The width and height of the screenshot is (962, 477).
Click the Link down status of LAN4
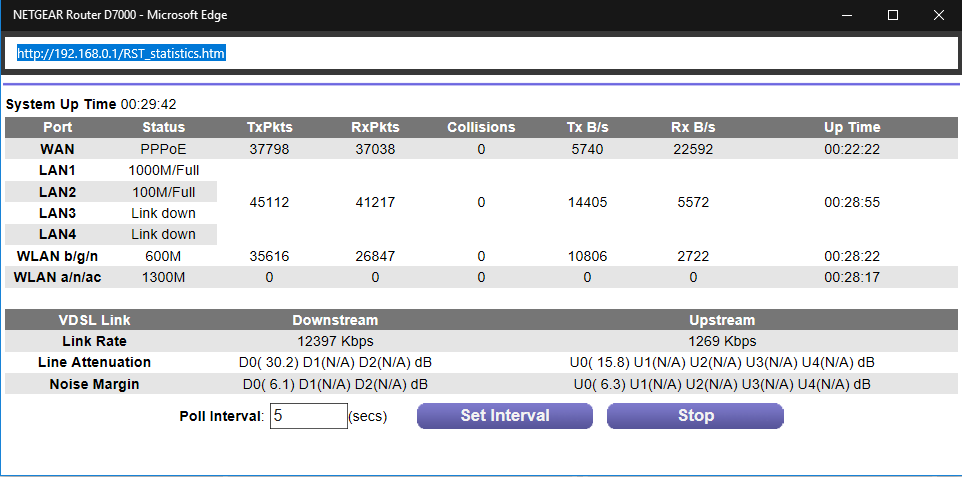[163, 234]
